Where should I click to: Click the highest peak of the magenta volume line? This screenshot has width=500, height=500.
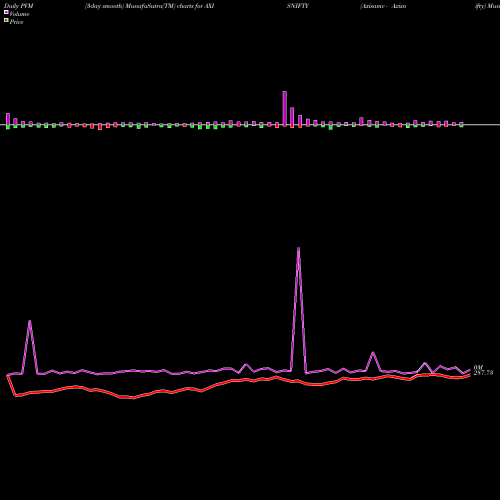(x=298, y=248)
